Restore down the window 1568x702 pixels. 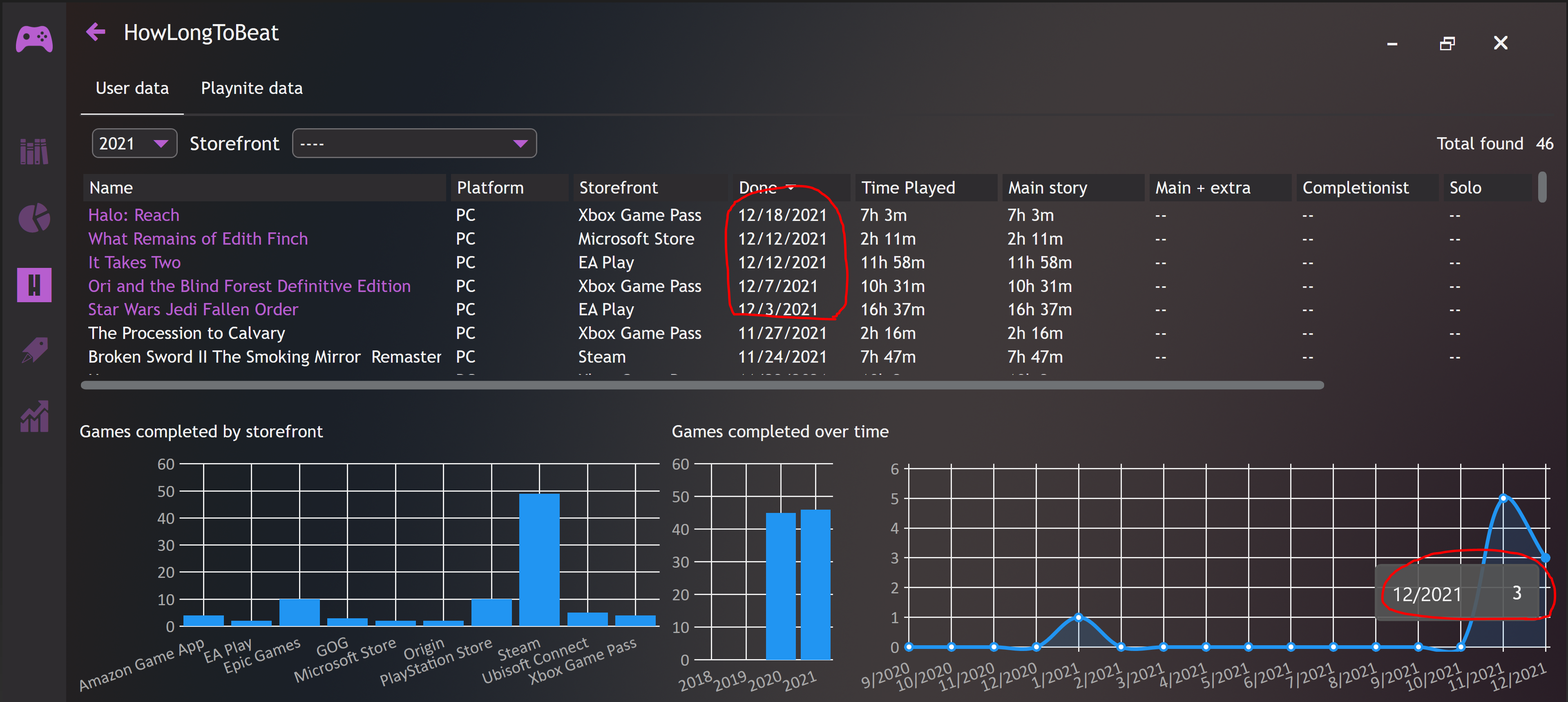[1447, 43]
